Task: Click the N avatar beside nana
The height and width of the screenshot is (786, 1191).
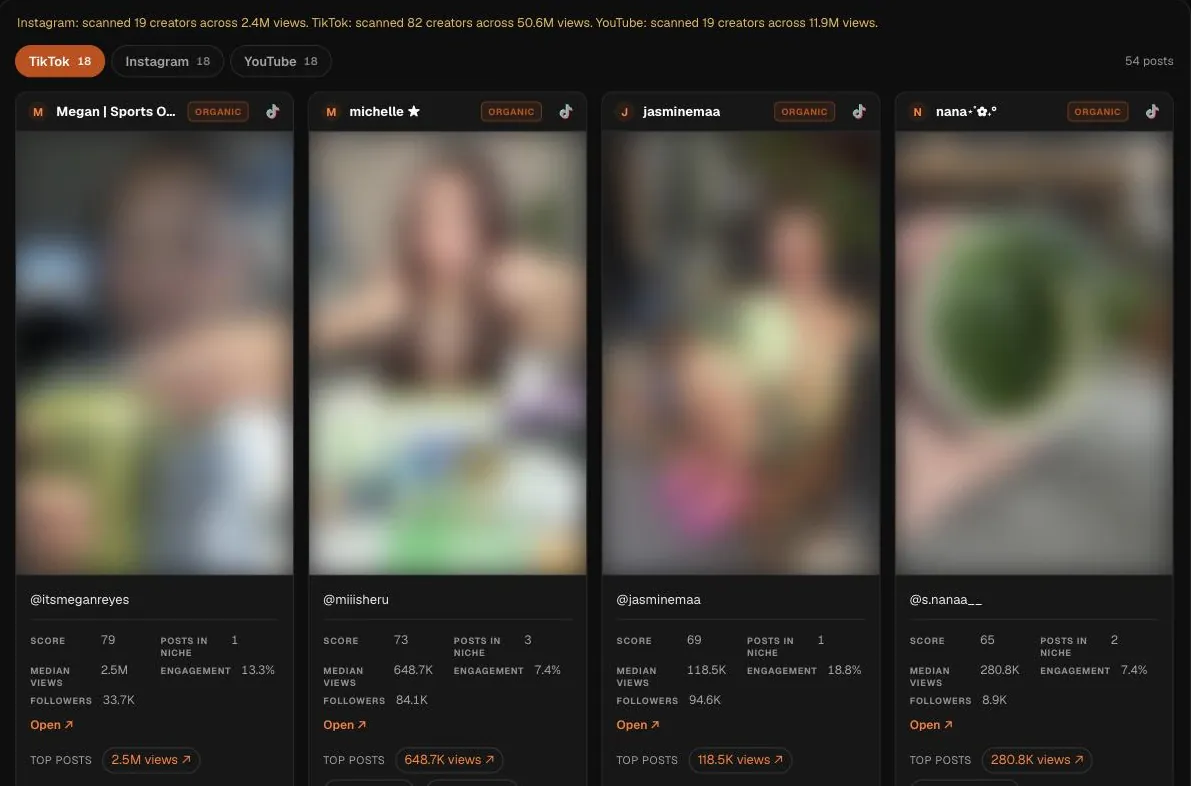Action: [x=918, y=112]
